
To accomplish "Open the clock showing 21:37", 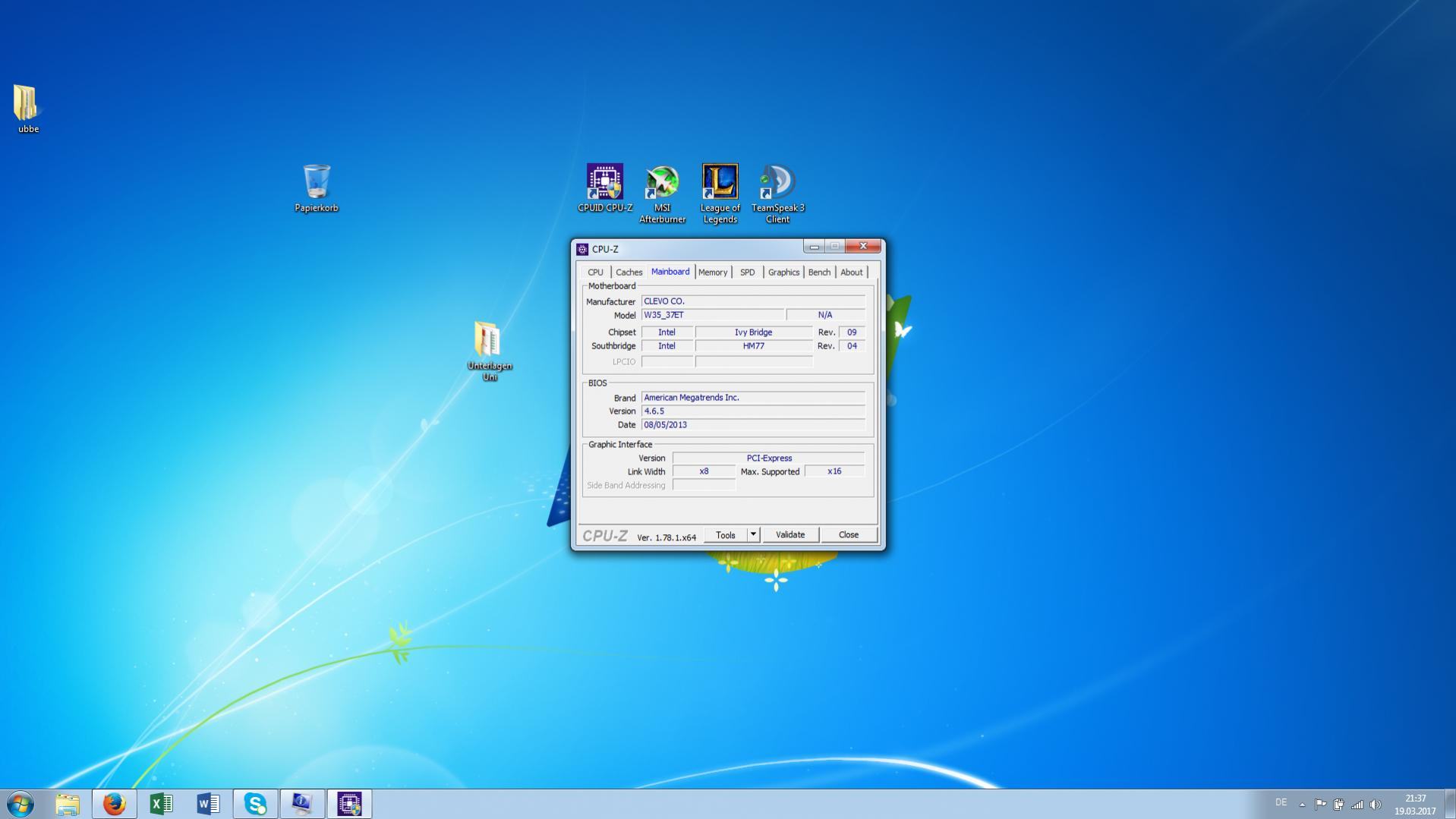I will point(1415,805).
